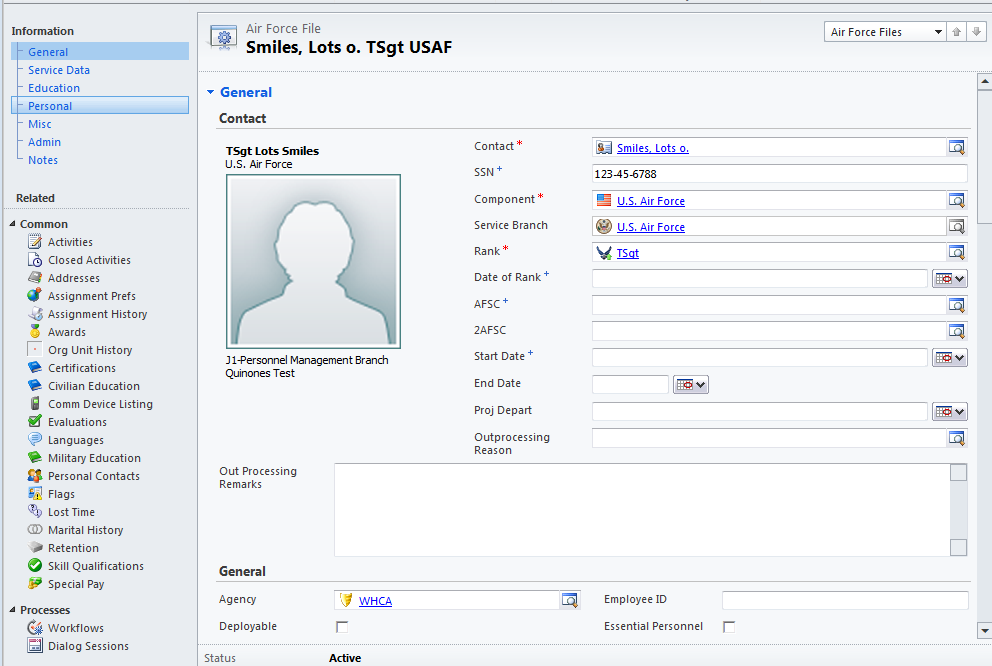Open the TSgt rank link
Viewport: 992px width, 666px height.
click(x=628, y=253)
